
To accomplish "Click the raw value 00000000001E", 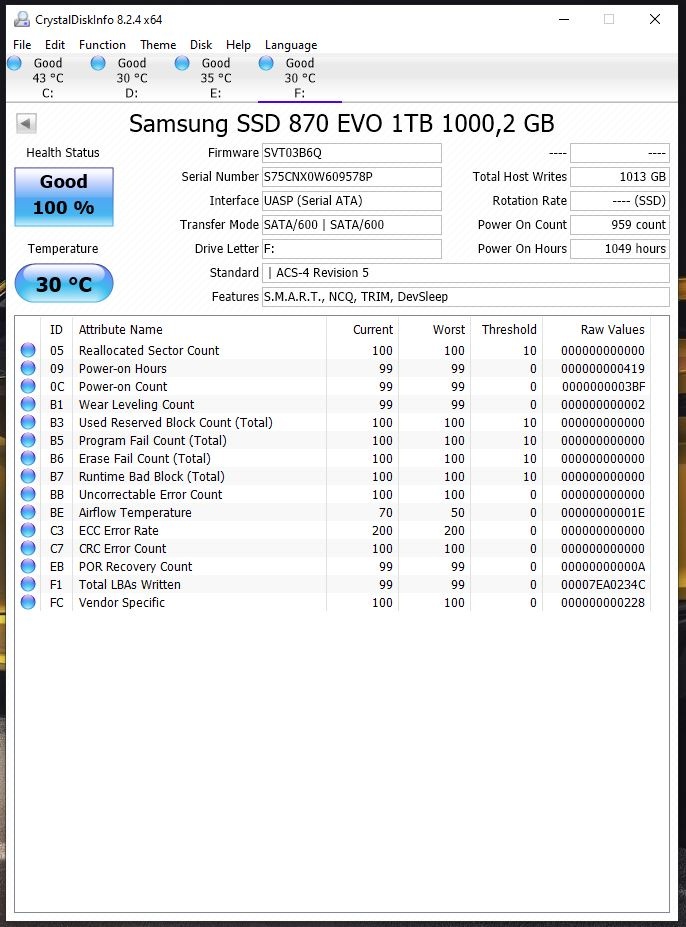I will pyautogui.click(x=603, y=513).
